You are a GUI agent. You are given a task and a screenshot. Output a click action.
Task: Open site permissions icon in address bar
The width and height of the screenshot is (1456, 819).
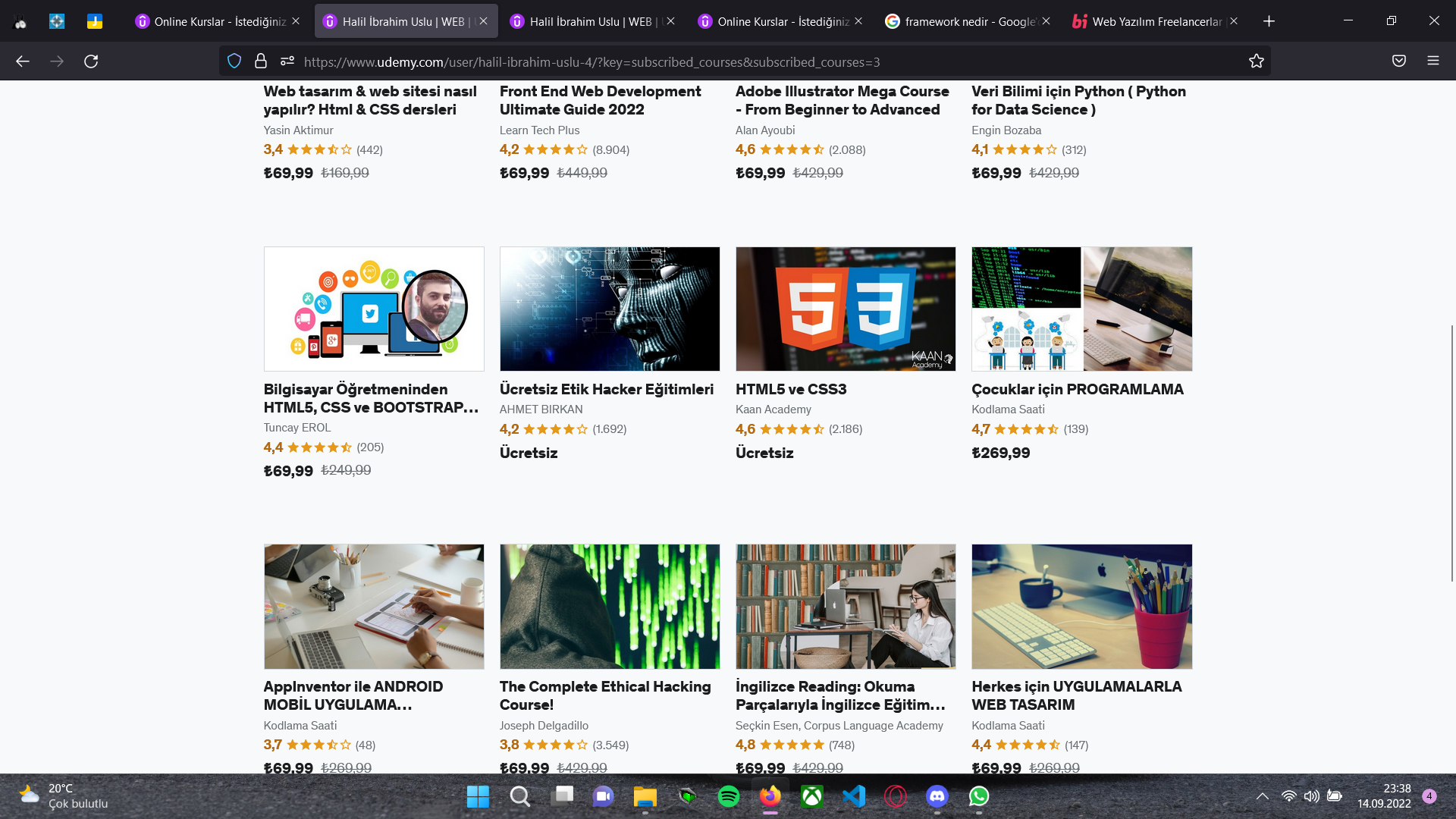click(x=287, y=61)
